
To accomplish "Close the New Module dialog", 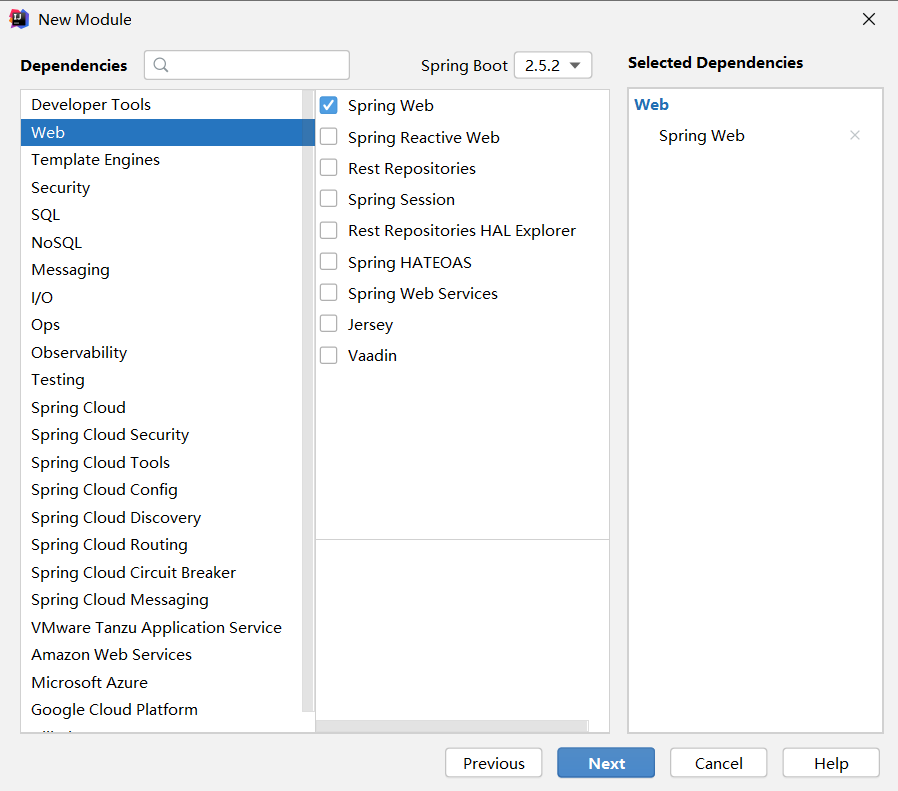I will point(869,19).
